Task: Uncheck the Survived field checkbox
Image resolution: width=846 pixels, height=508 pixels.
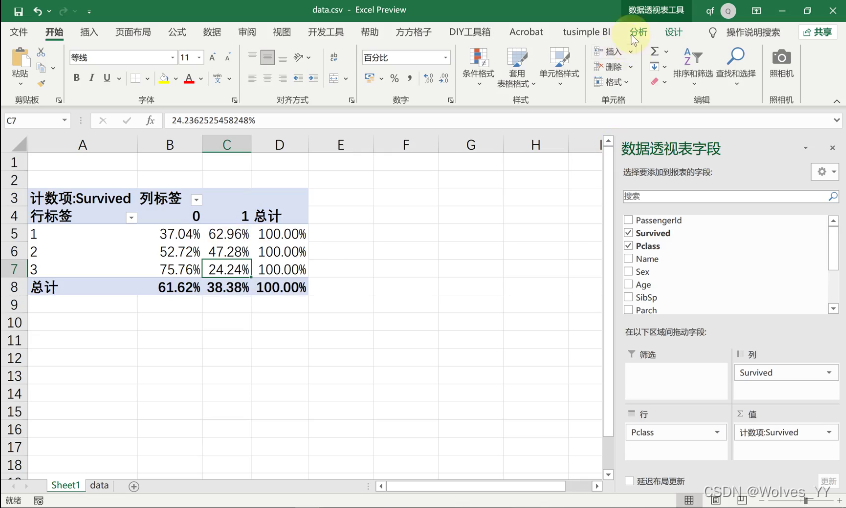Action: pos(628,233)
